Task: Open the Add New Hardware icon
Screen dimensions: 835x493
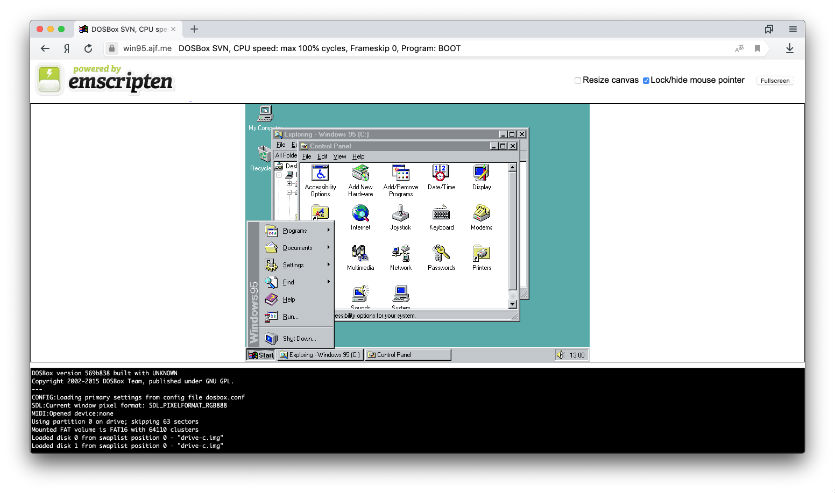Action: click(x=360, y=175)
